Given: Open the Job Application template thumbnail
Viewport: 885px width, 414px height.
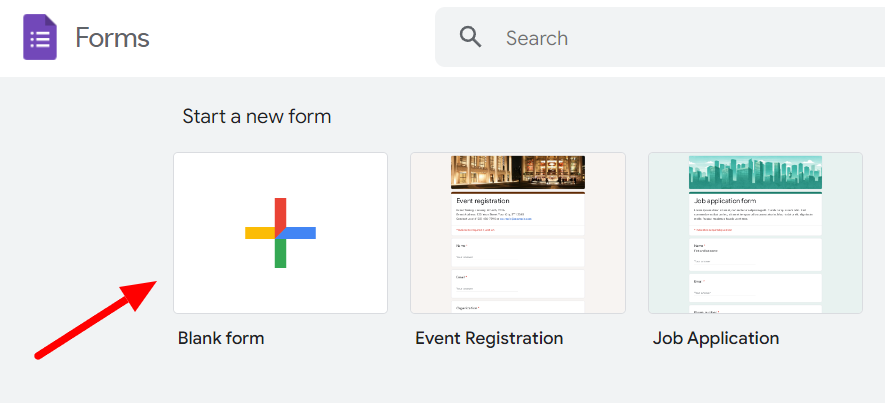Looking at the screenshot, I should [755, 233].
